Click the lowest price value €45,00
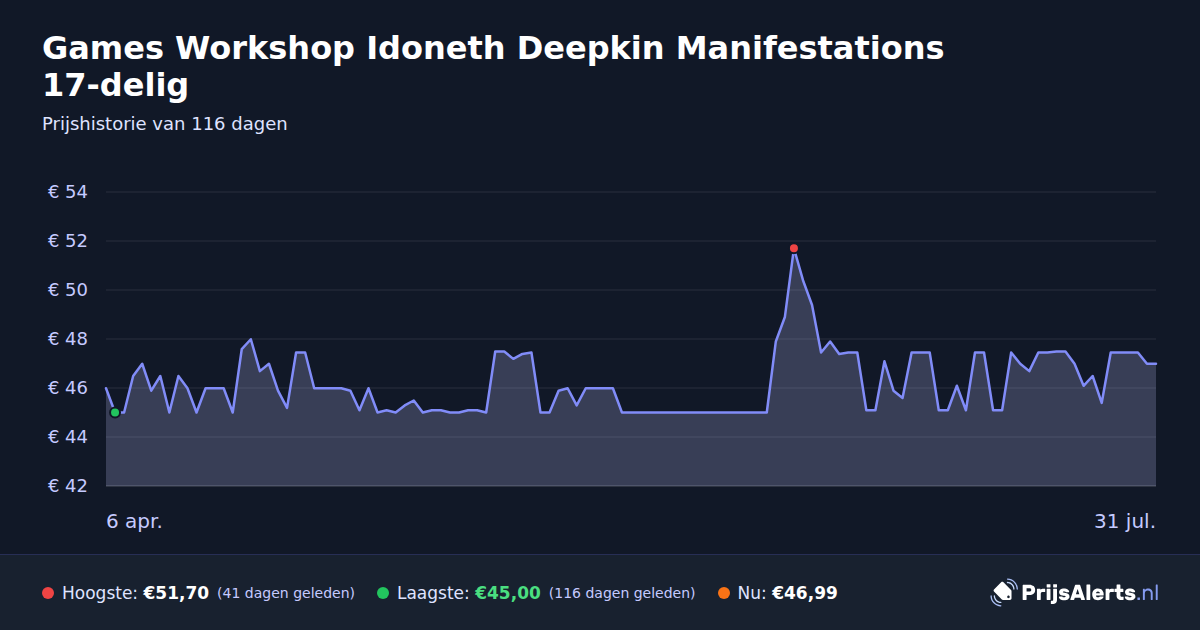The image size is (1200, 630). pyautogui.click(x=507, y=593)
